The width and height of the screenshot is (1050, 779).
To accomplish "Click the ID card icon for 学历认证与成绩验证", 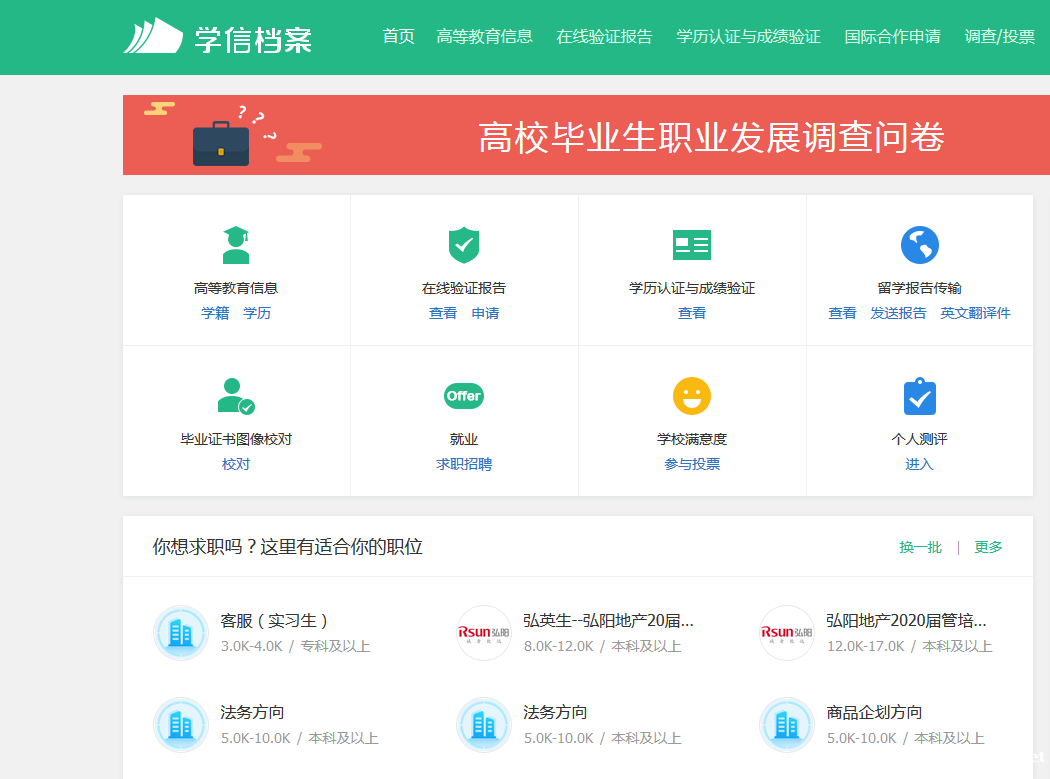I will point(692,244).
